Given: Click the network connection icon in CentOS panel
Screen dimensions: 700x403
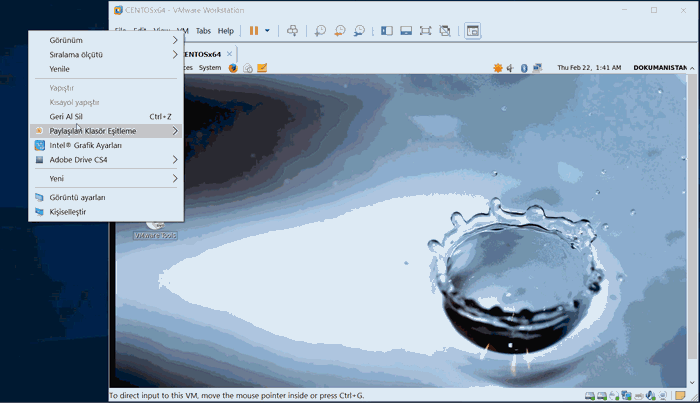Looking at the screenshot, I should click(x=538, y=68).
